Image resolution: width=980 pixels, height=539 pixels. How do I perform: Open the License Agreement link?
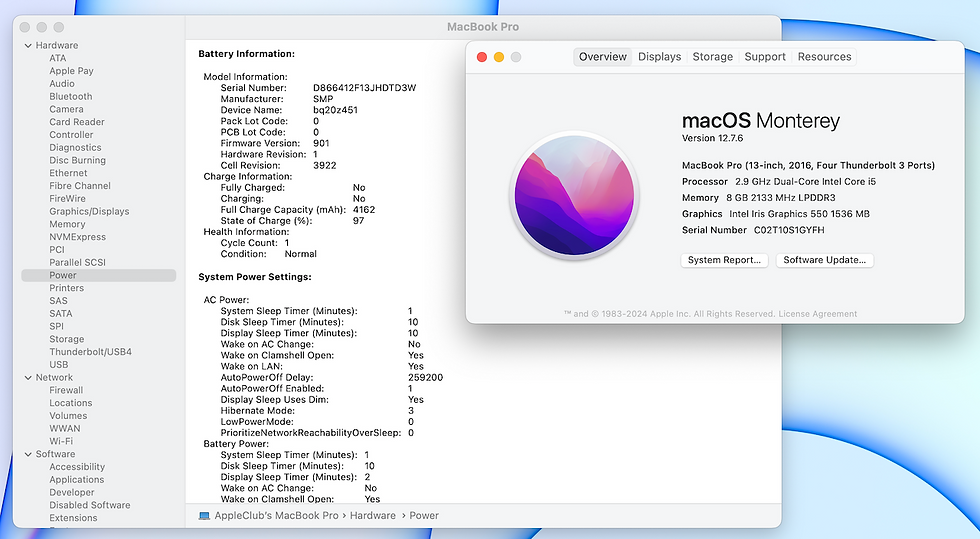point(818,314)
